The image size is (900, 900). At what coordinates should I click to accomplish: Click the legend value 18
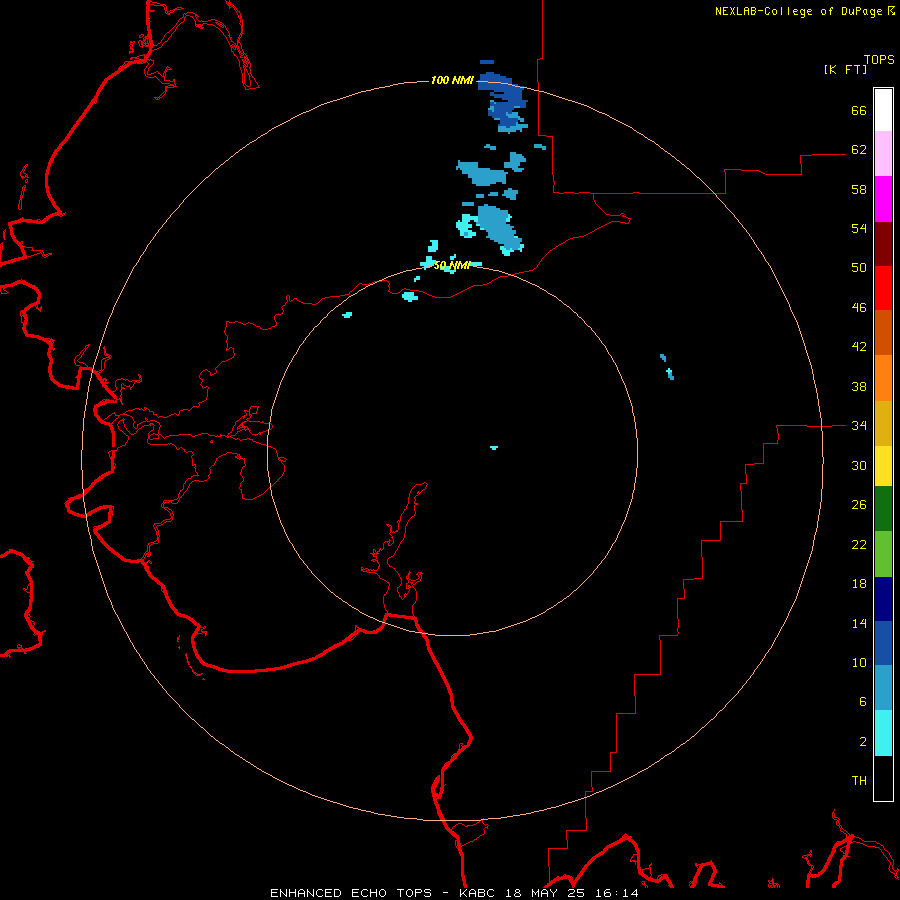pyautogui.click(x=859, y=584)
